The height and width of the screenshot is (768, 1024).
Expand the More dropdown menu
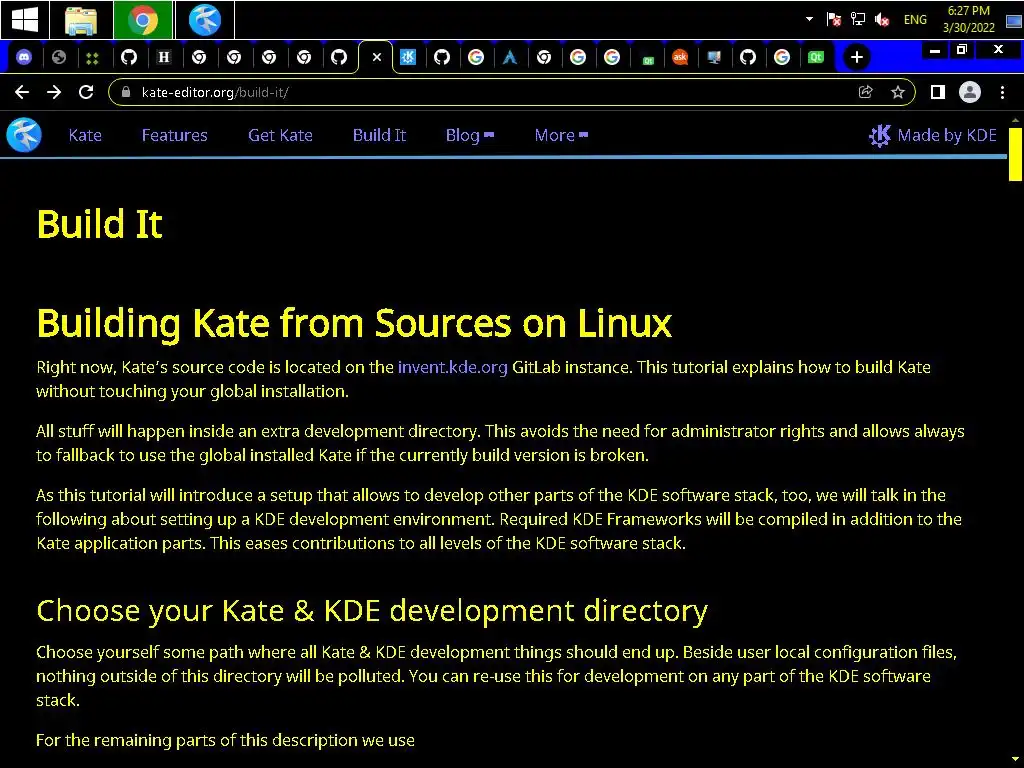(561, 135)
